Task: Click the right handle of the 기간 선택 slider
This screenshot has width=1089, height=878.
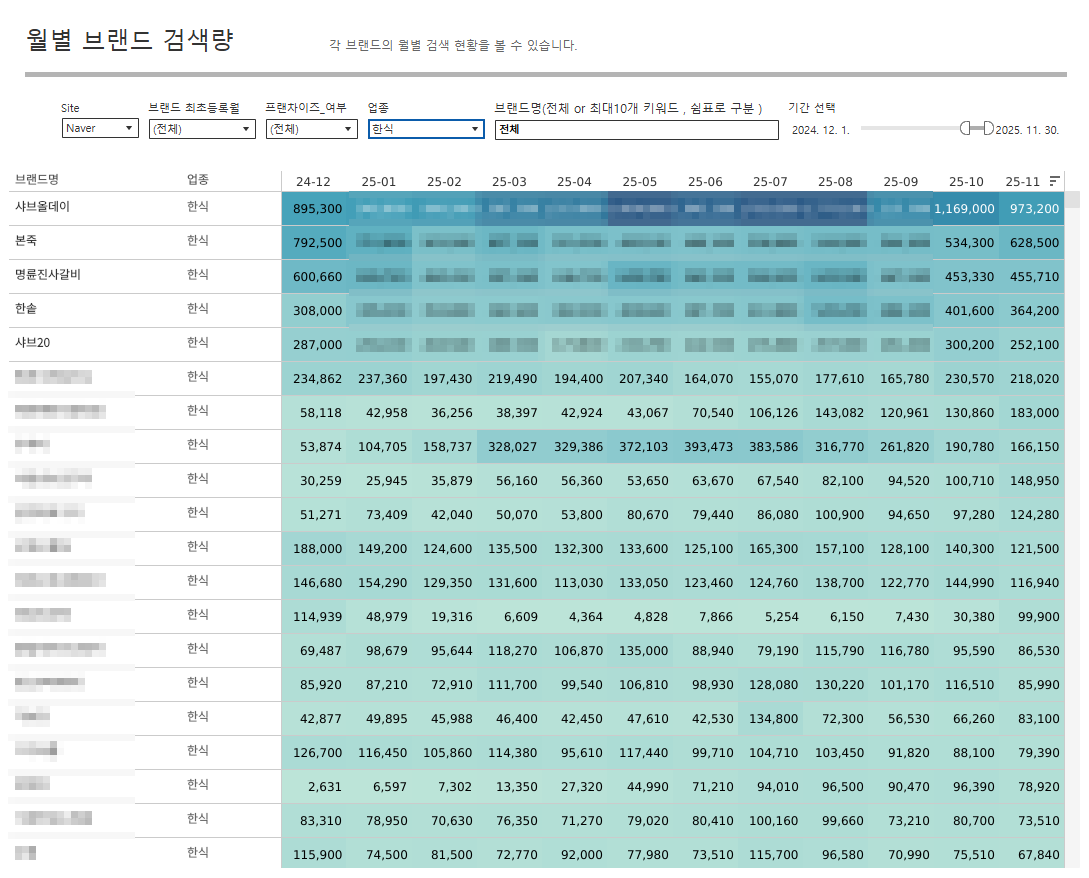Action: point(988,128)
